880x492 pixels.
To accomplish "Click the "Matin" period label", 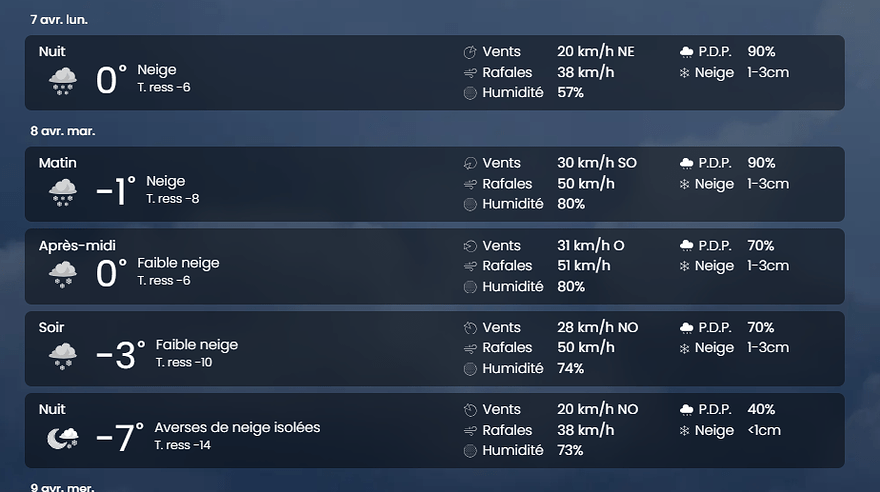I will 58,163.
